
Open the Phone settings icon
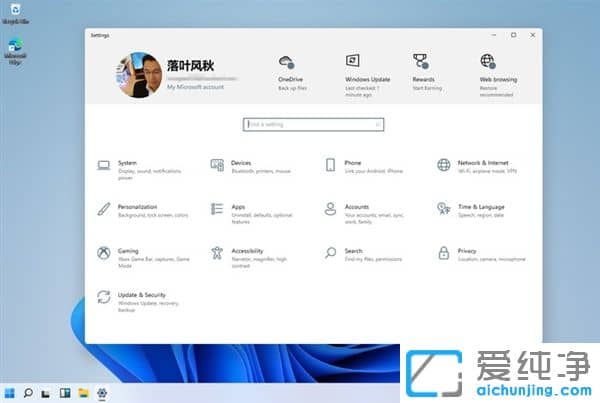point(330,165)
